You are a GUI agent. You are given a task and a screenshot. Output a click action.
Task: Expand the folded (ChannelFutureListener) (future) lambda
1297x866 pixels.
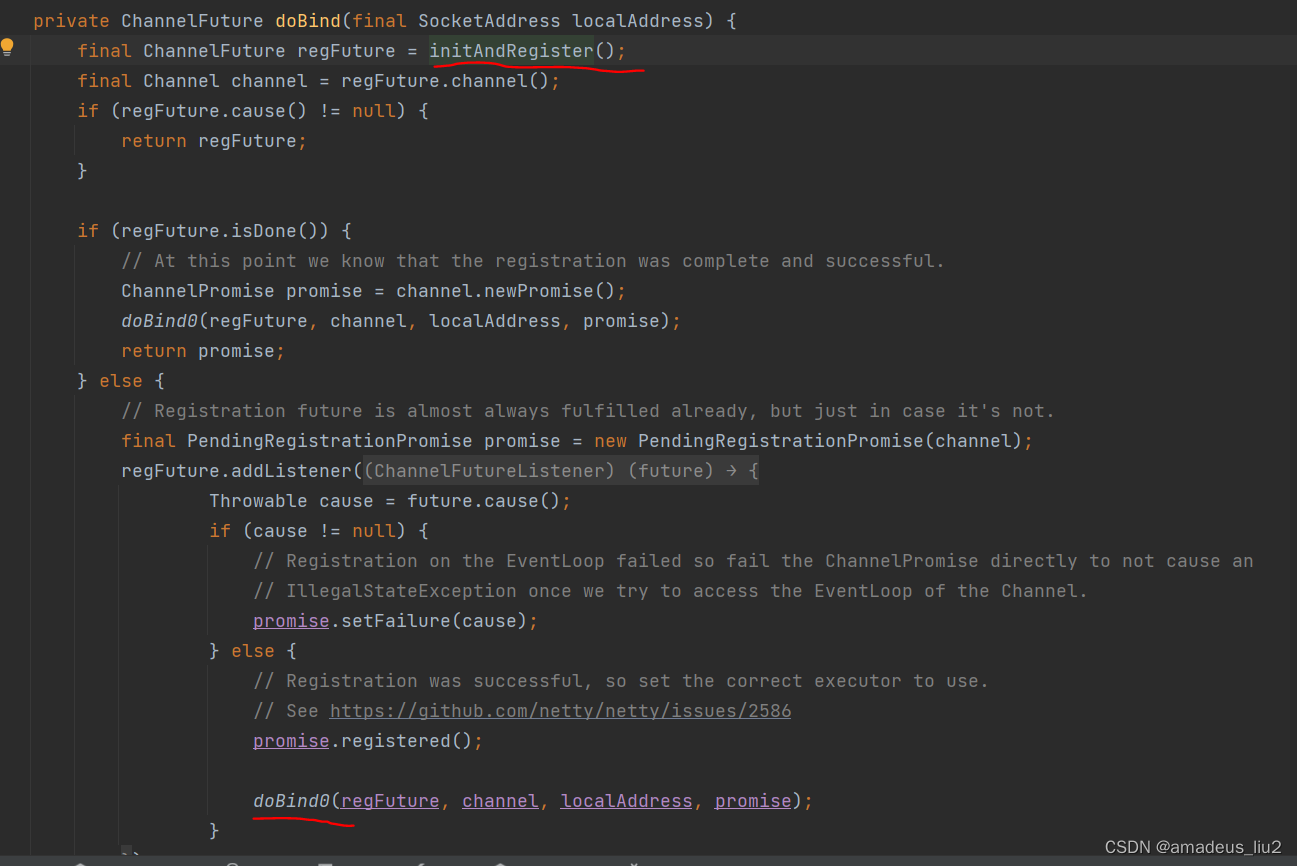pyautogui.click(x=561, y=471)
